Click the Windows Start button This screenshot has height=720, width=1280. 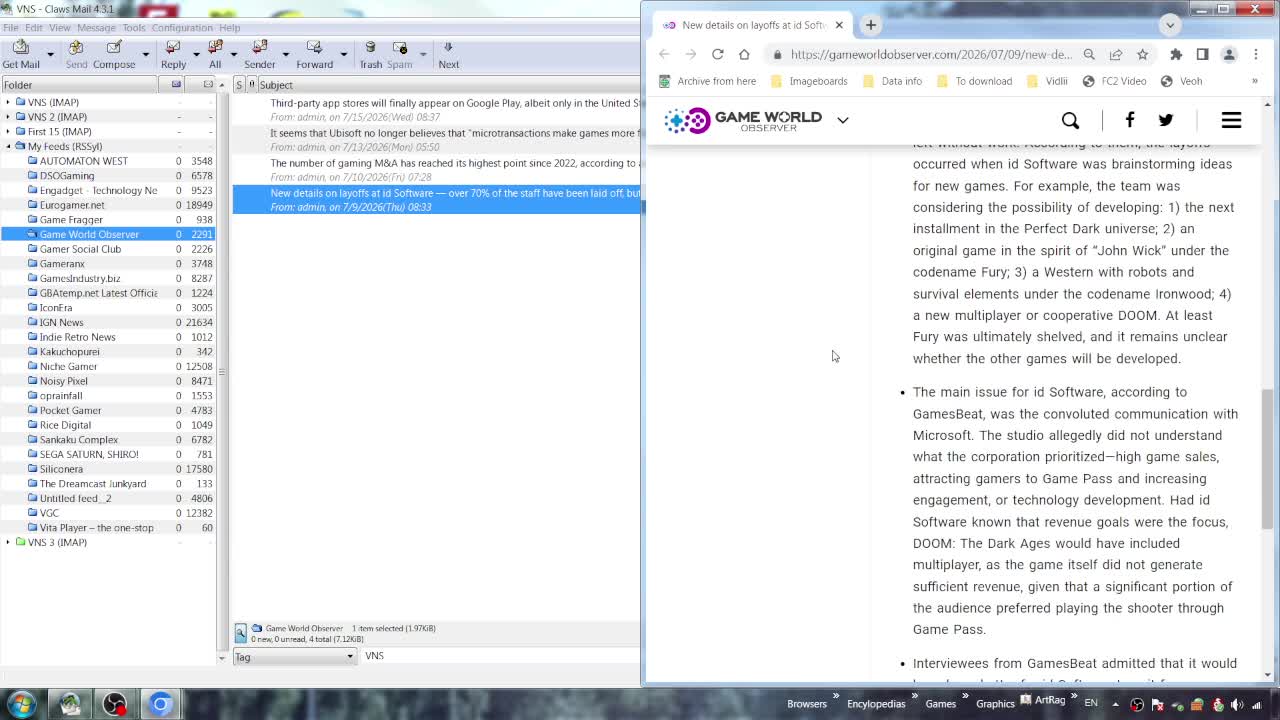pyautogui.click(x=22, y=703)
